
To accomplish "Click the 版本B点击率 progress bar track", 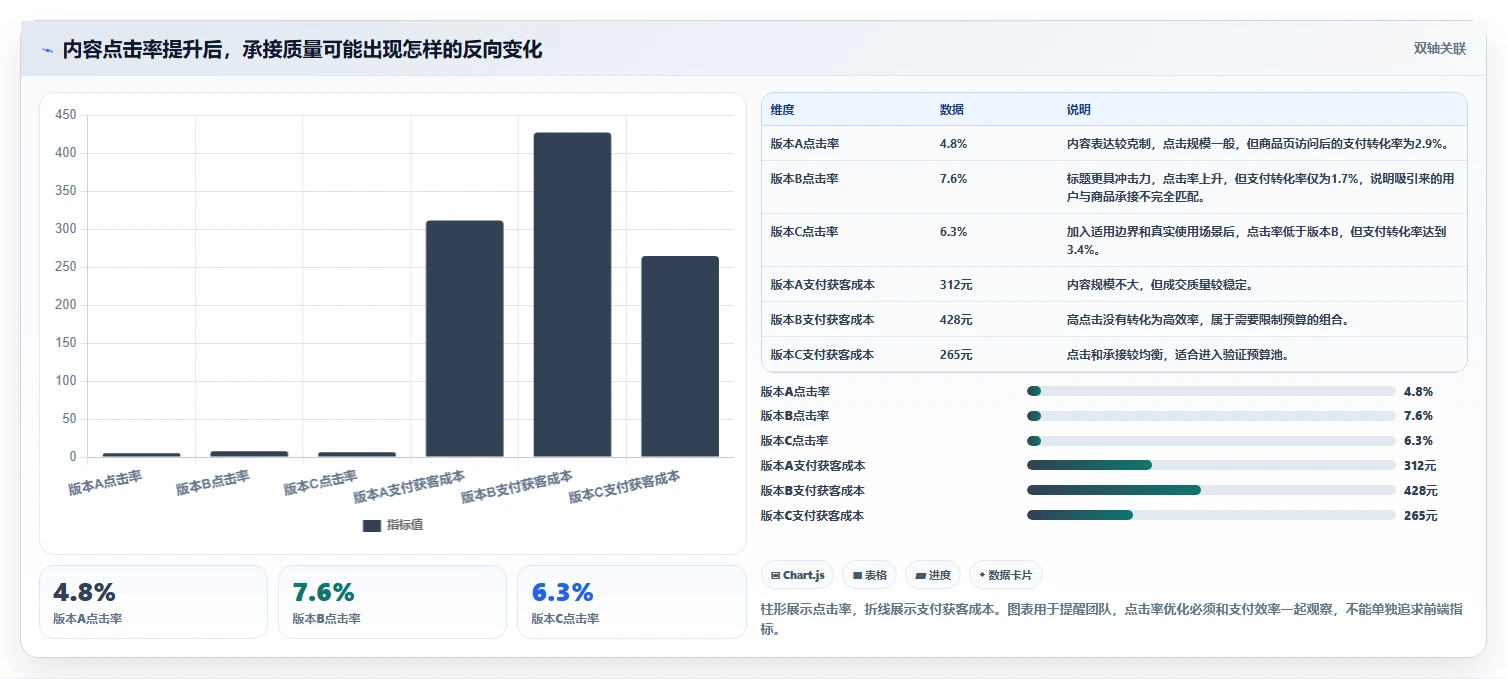I will click(x=1211, y=416).
